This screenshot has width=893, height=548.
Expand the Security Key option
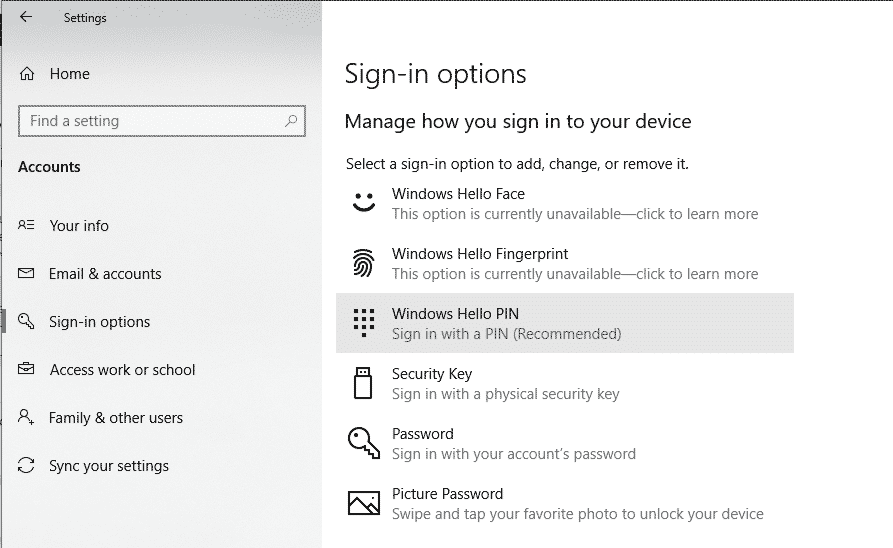(564, 383)
